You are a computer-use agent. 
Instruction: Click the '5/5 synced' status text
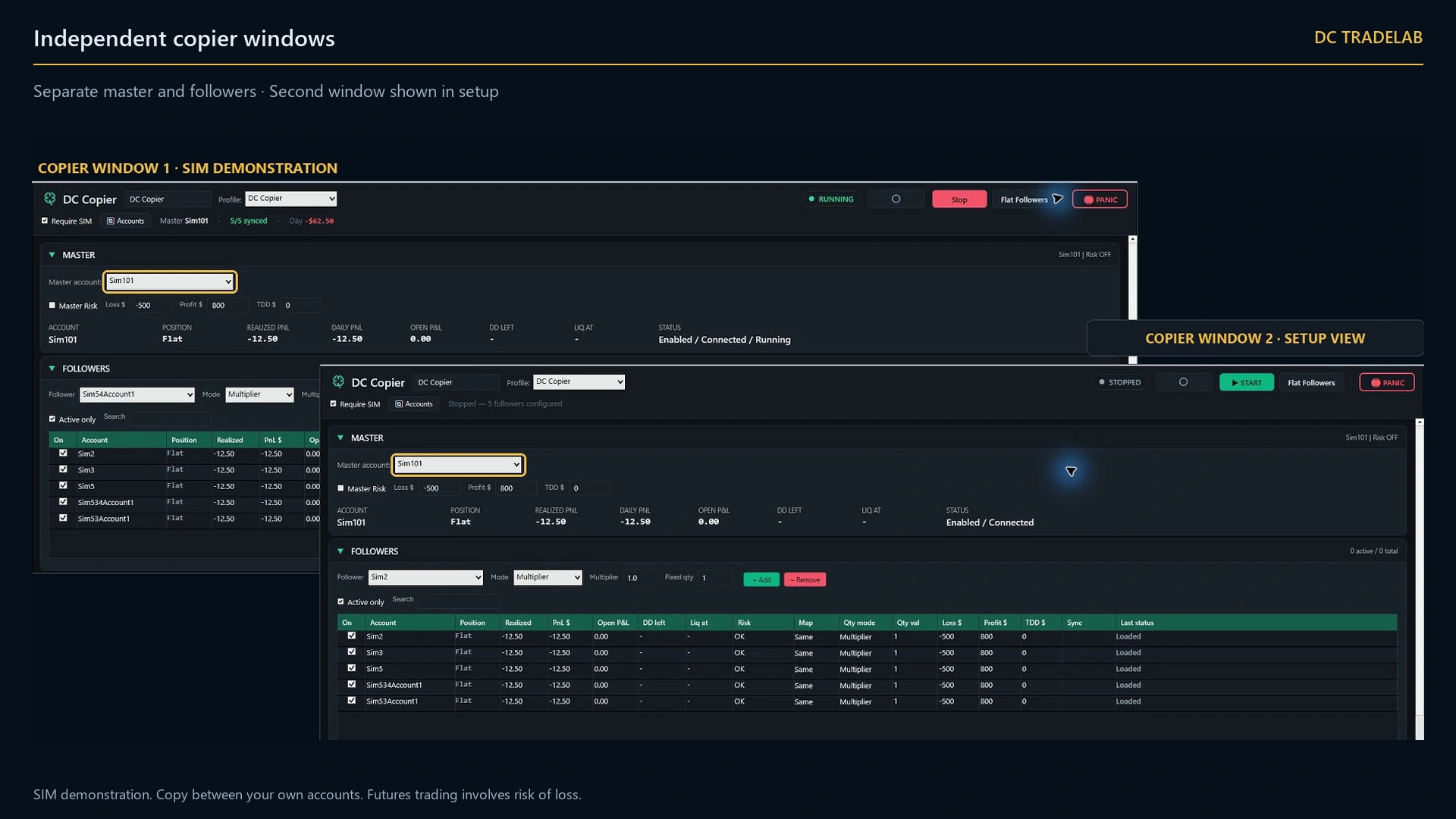pyautogui.click(x=249, y=221)
